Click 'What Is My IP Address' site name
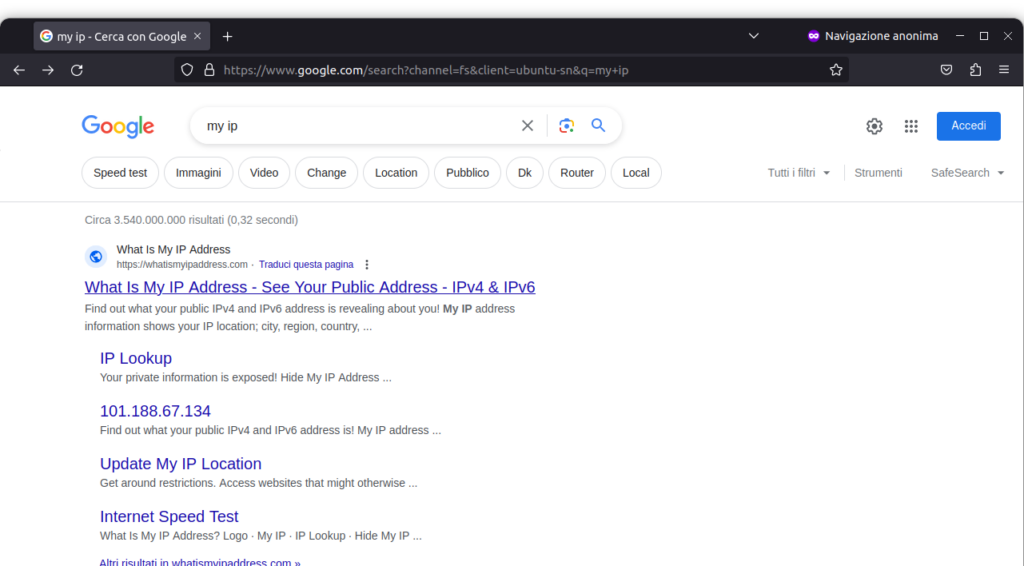Image resolution: width=1024 pixels, height=566 pixels. [x=173, y=249]
